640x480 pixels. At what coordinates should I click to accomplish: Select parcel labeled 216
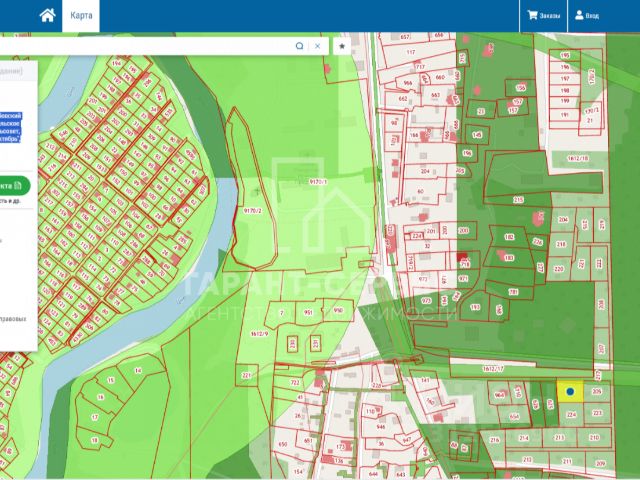[x=494, y=440]
